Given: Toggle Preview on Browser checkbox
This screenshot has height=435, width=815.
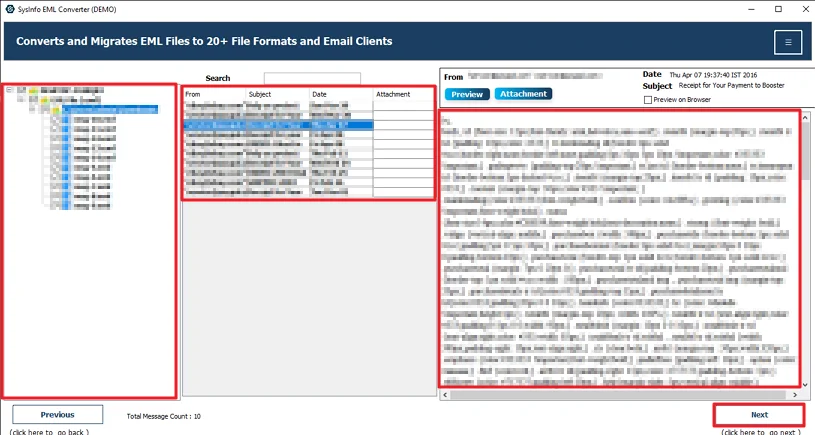Looking at the screenshot, I should [x=648, y=100].
